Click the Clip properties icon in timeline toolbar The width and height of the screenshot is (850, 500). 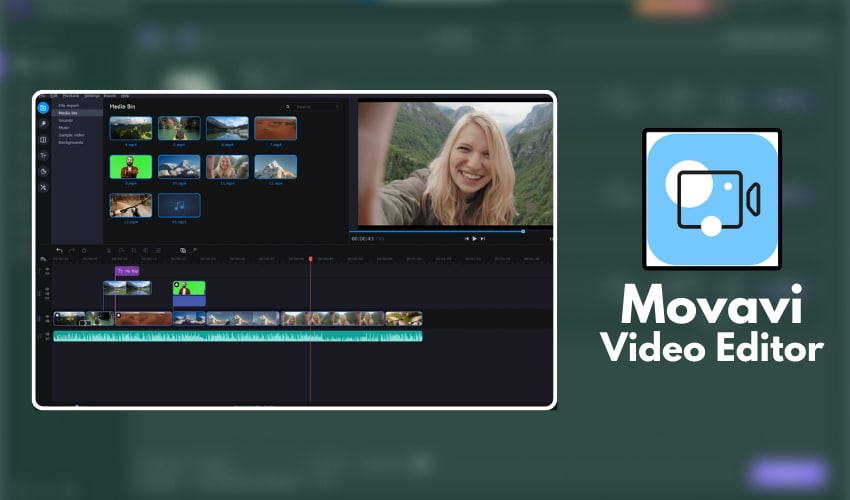(158, 251)
